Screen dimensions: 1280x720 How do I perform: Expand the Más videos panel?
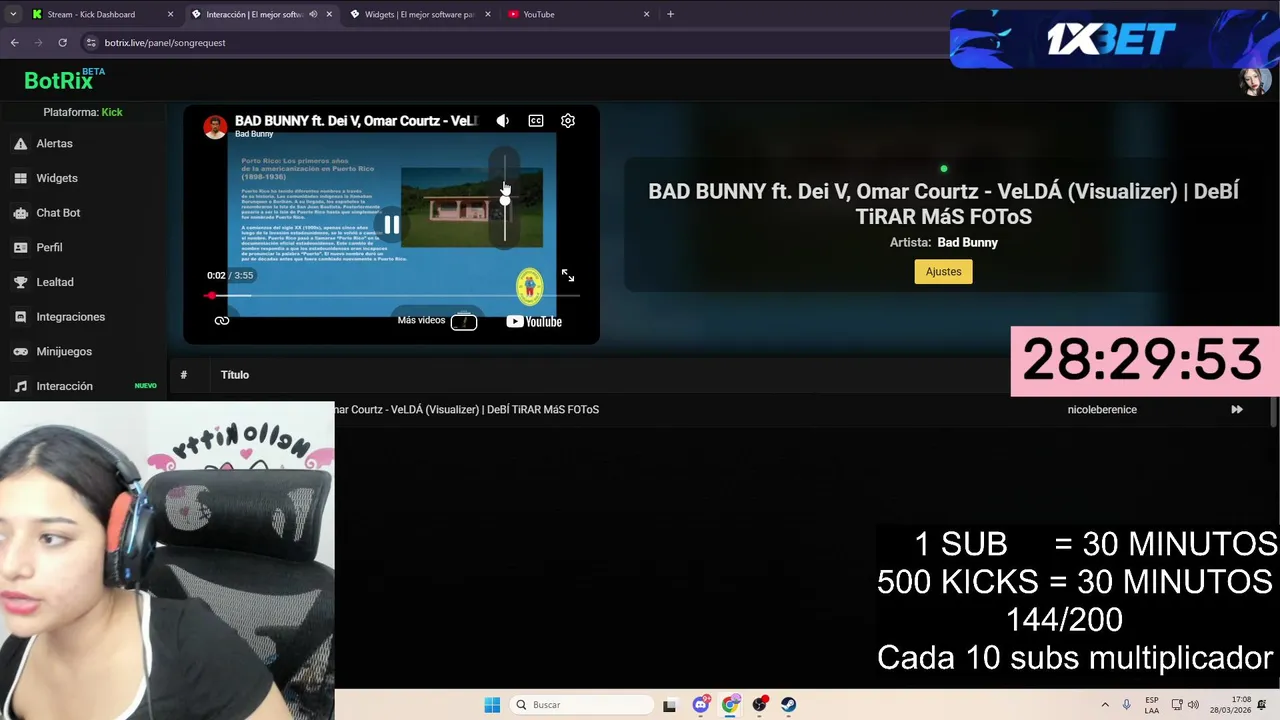coord(437,321)
